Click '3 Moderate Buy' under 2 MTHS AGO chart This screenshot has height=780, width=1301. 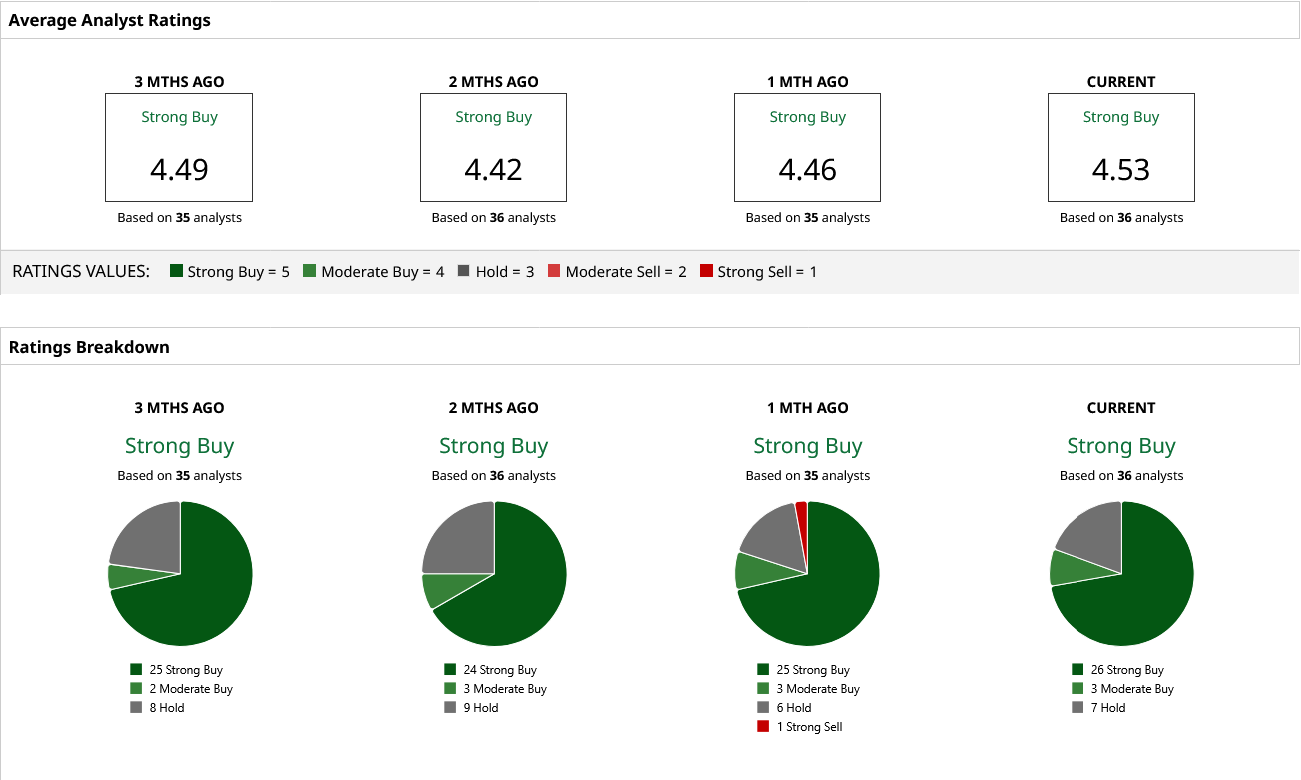pyautogui.click(x=496, y=689)
